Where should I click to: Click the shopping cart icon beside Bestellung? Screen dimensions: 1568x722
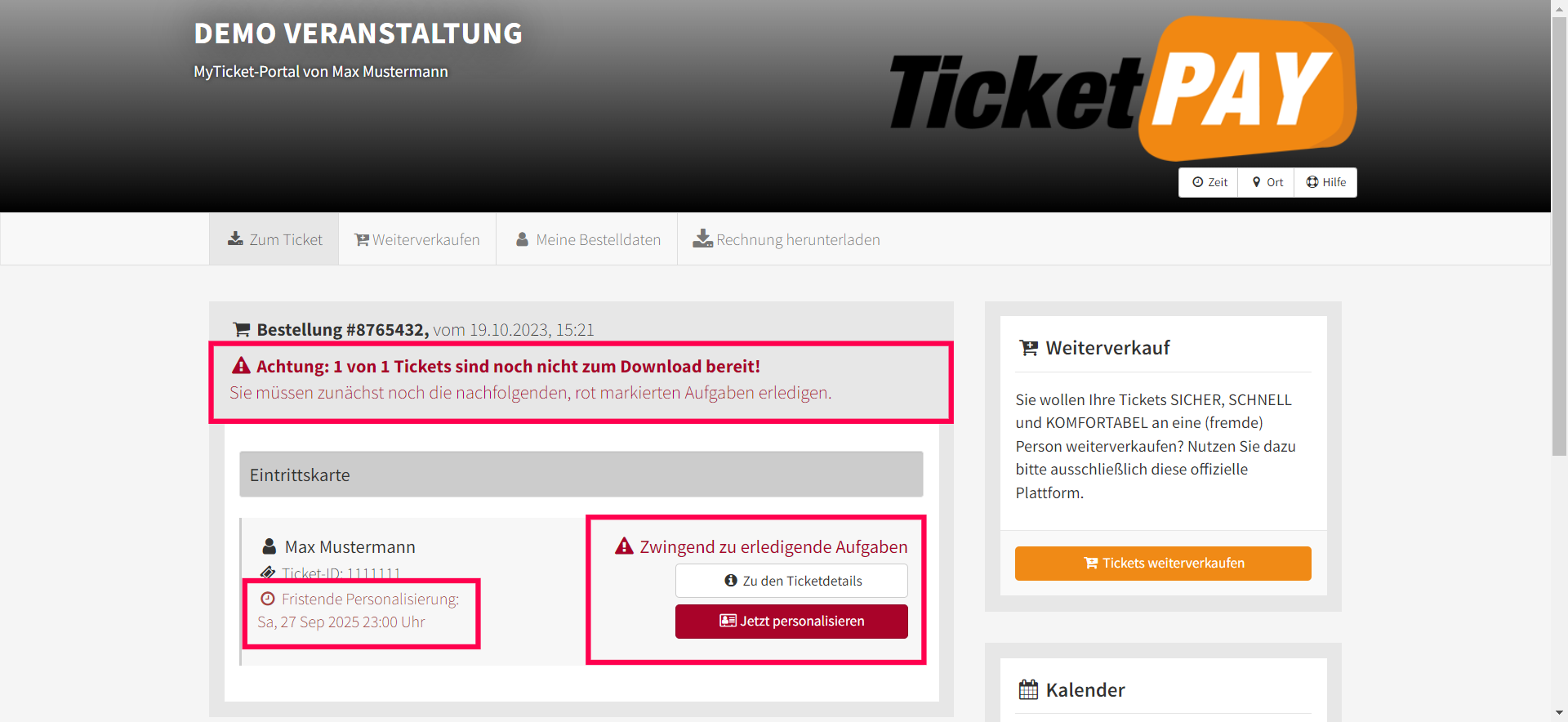[242, 330]
